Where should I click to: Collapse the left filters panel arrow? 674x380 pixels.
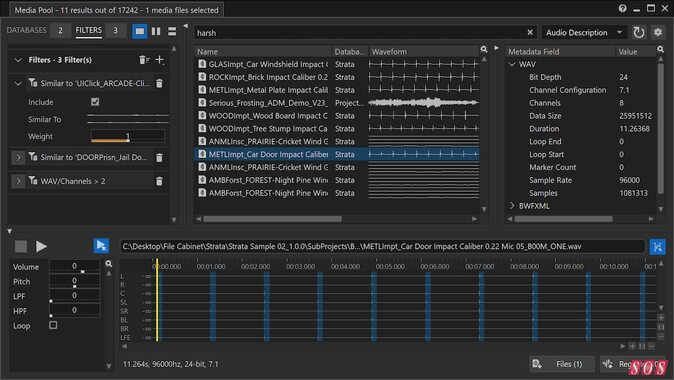(186, 26)
